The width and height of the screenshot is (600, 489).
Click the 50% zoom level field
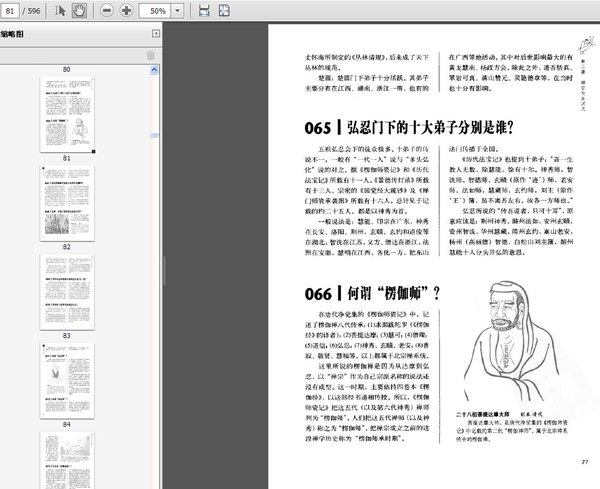(155, 11)
